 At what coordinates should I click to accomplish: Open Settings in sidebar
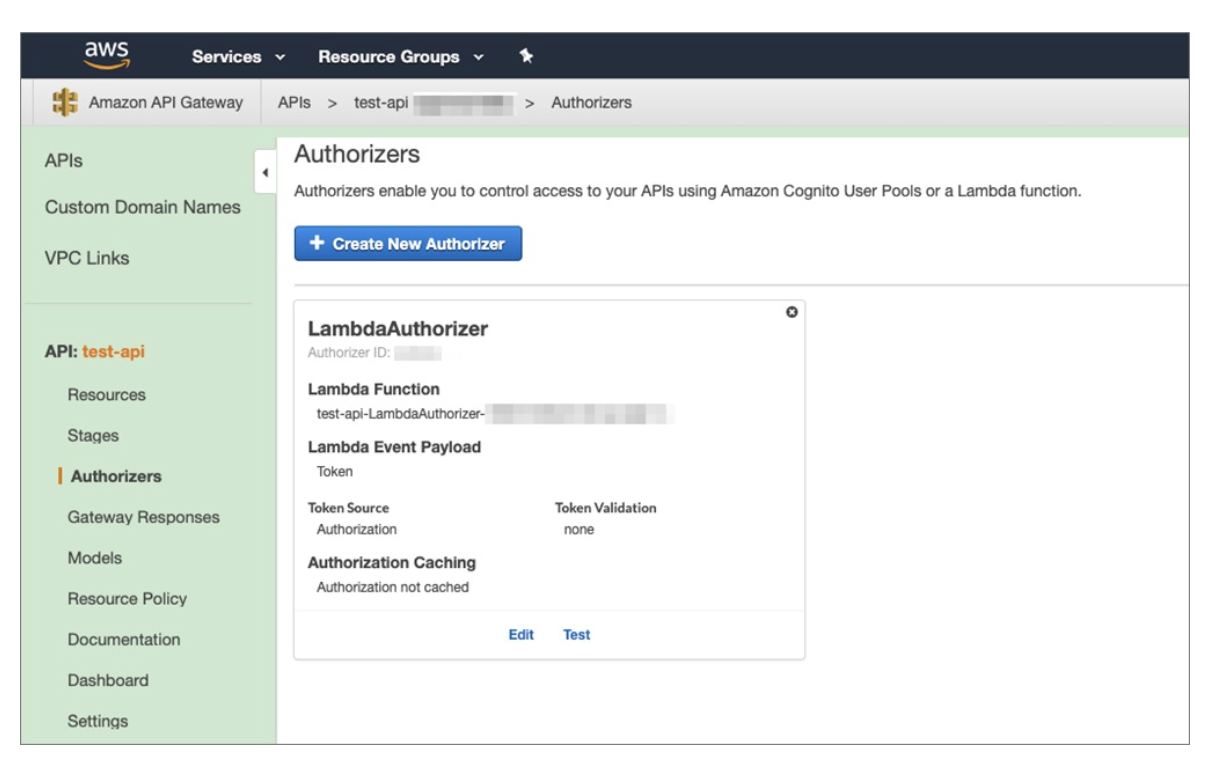pyautogui.click(x=98, y=721)
